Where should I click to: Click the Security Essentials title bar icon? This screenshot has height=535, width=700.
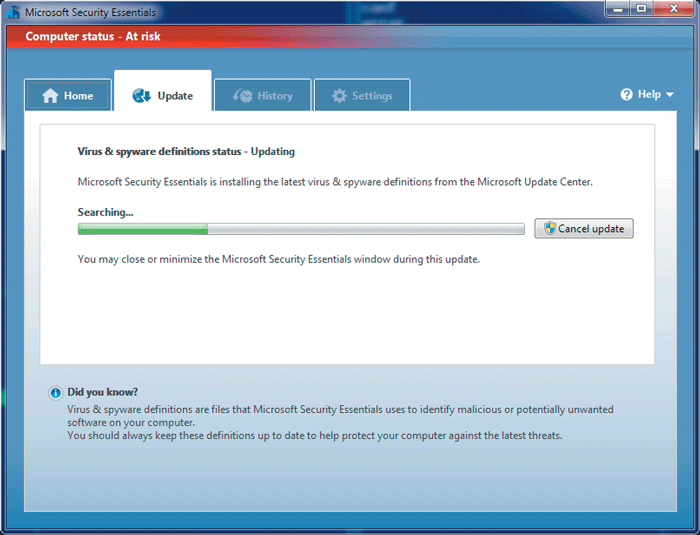click(13, 11)
